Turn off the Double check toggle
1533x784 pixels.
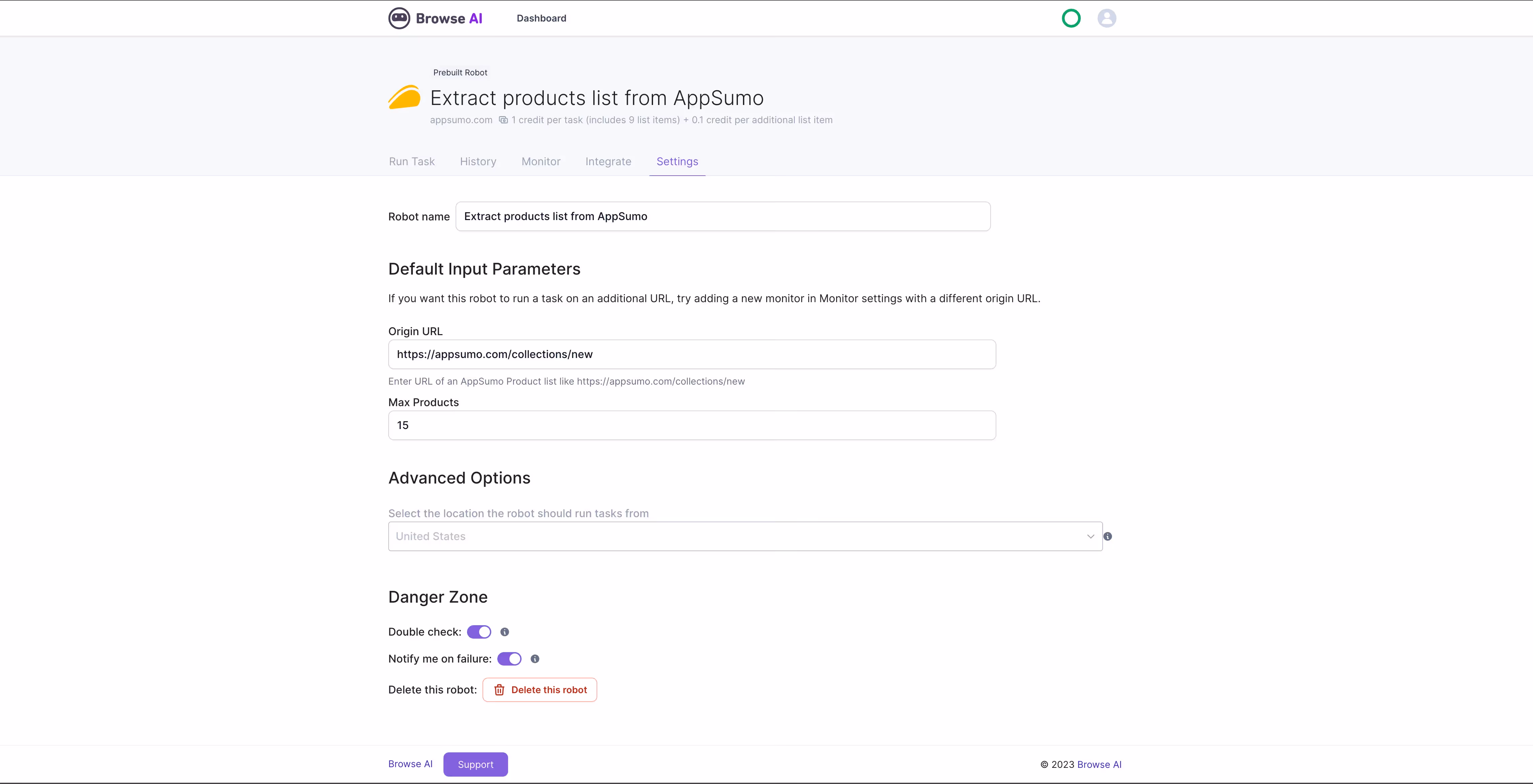[479, 632]
